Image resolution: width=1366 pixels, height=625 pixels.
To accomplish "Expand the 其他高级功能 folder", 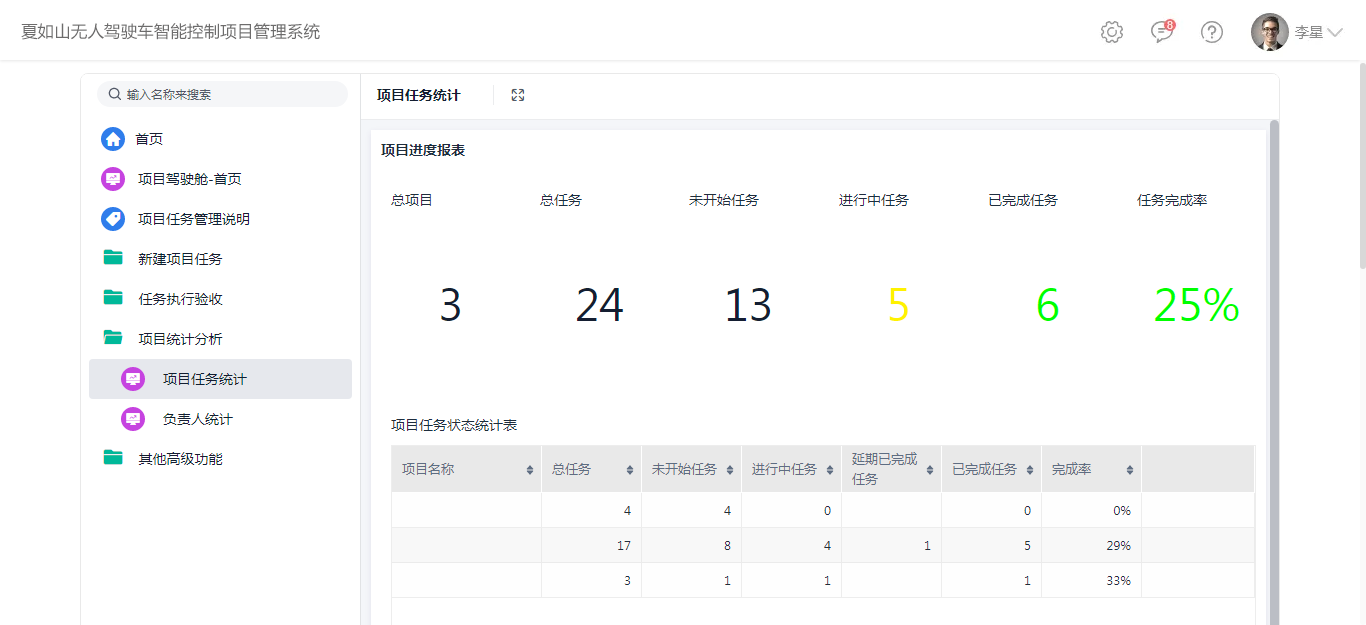I will tap(113, 459).
